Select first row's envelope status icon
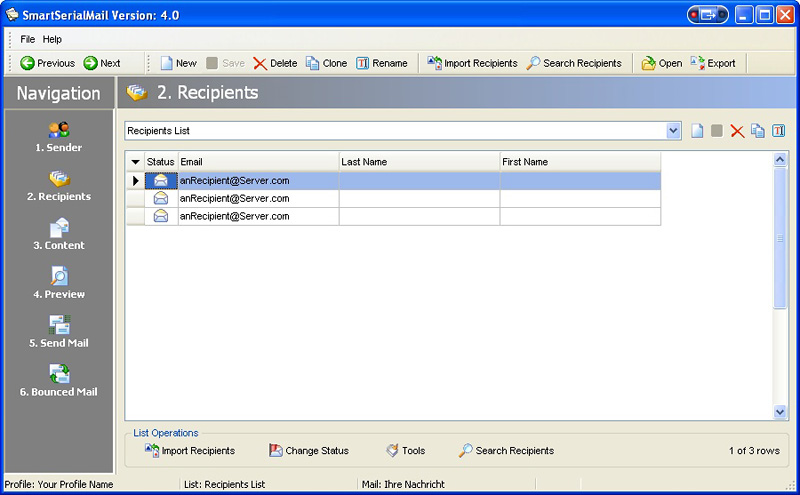Image resolution: width=800 pixels, height=495 pixels. (161, 181)
